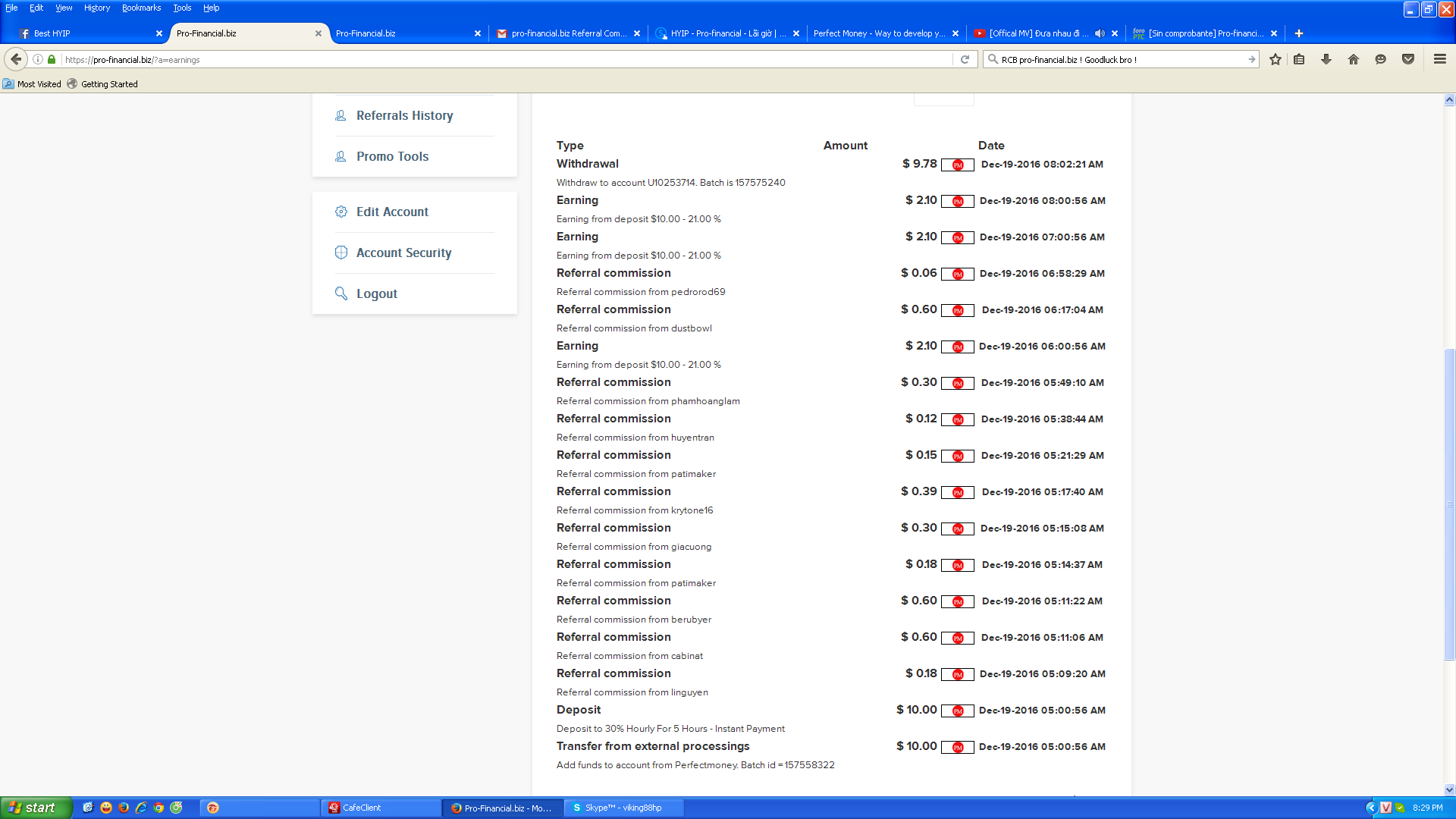Open the Referrals History link

(404, 115)
